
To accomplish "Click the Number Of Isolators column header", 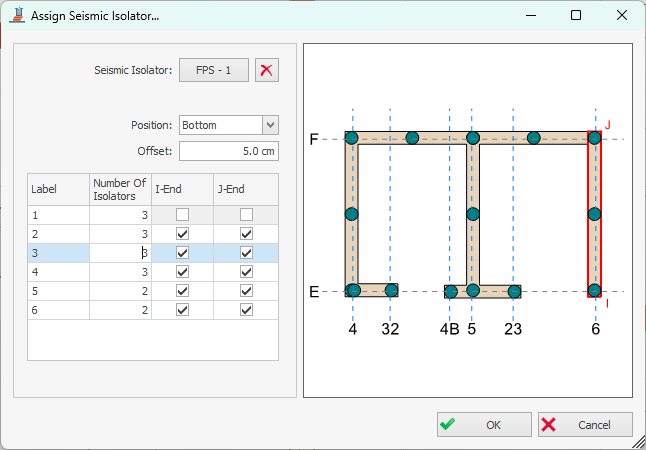I will (x=120, y=188).
